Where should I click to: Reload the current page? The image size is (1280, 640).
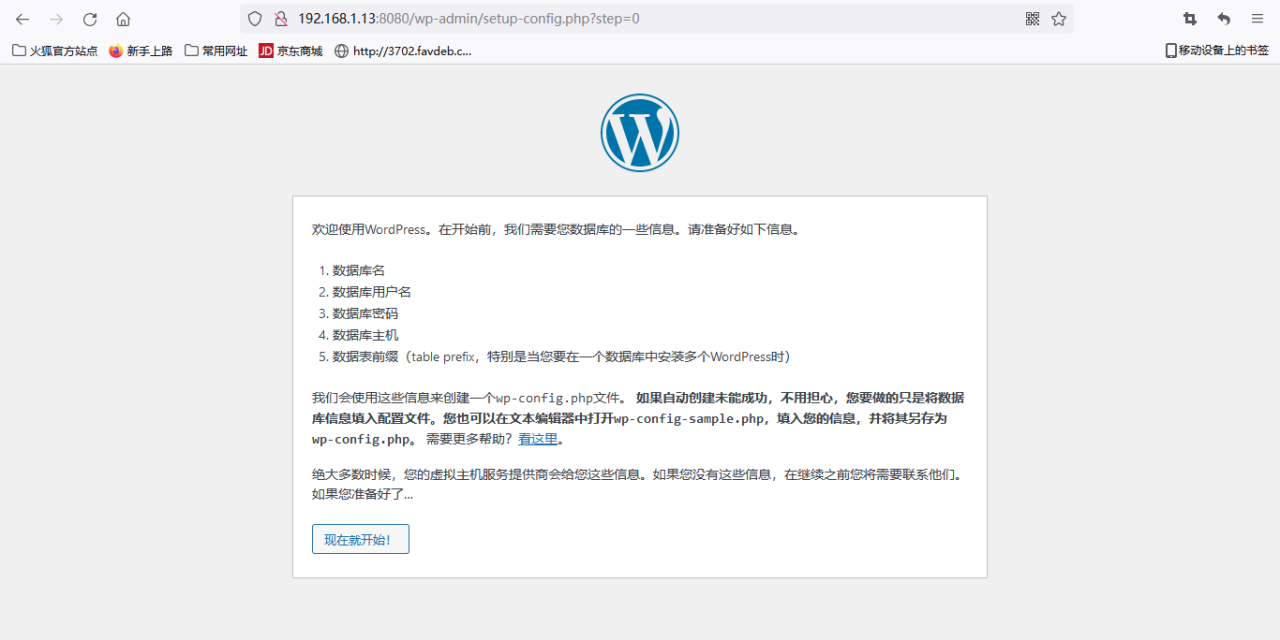(x=90, y=19)
